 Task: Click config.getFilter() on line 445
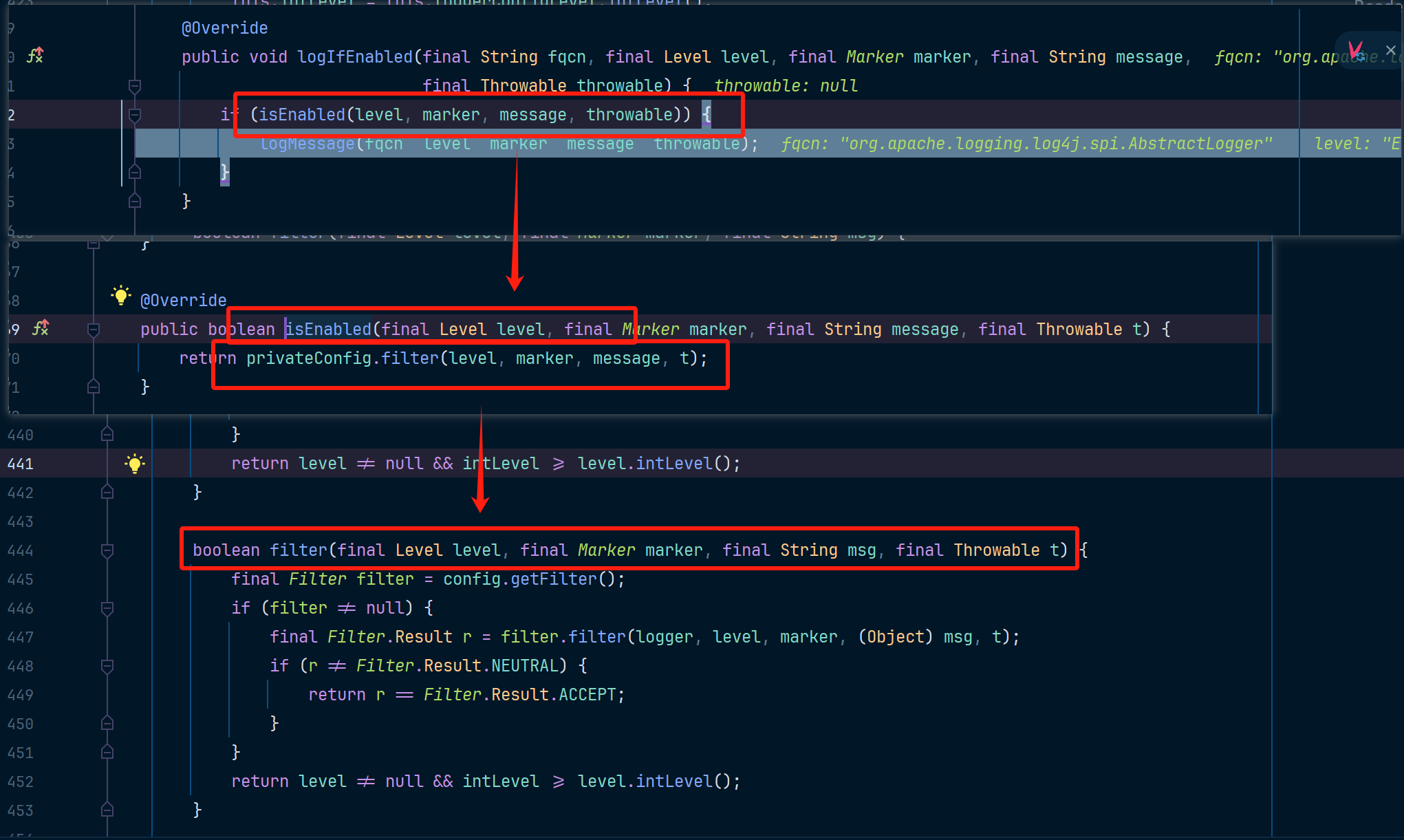tap(529, 579)
